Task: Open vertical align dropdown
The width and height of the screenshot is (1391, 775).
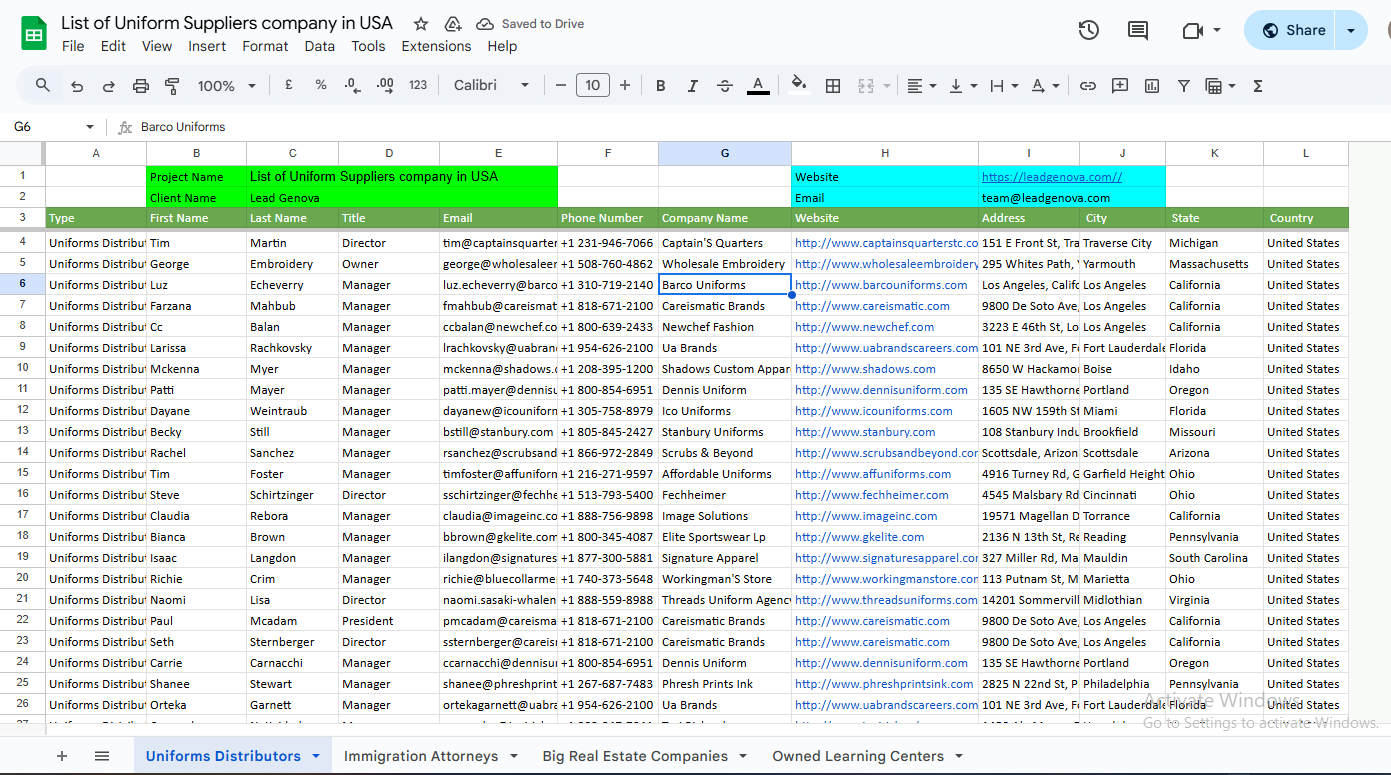Action: [x=962, y=86]
